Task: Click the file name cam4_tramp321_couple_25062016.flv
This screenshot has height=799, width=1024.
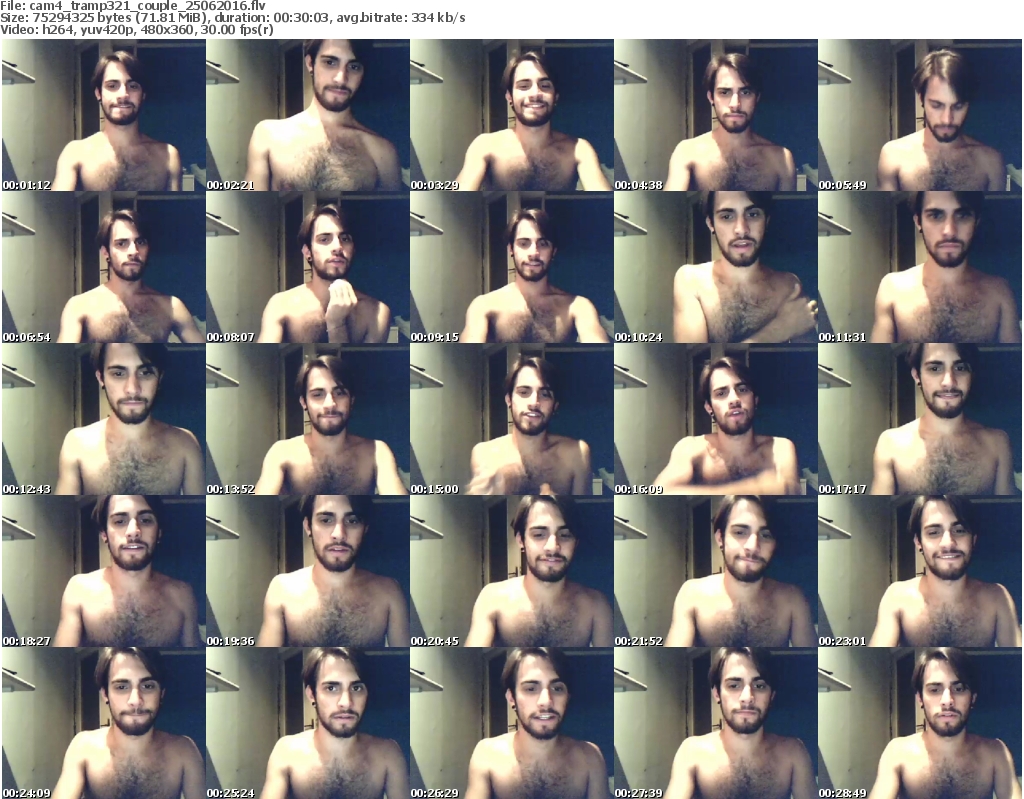Action: [148, 6]
